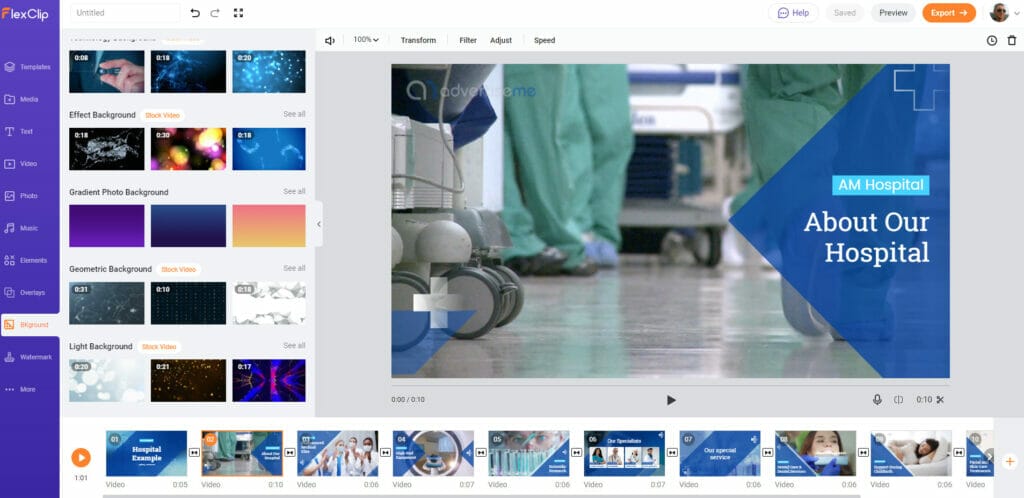Image resolution: width=1024 pixels, height=498 pixels.
Task: Choose the 0:30 colorful bokeh effect background
Action: [x=188, y=149]
